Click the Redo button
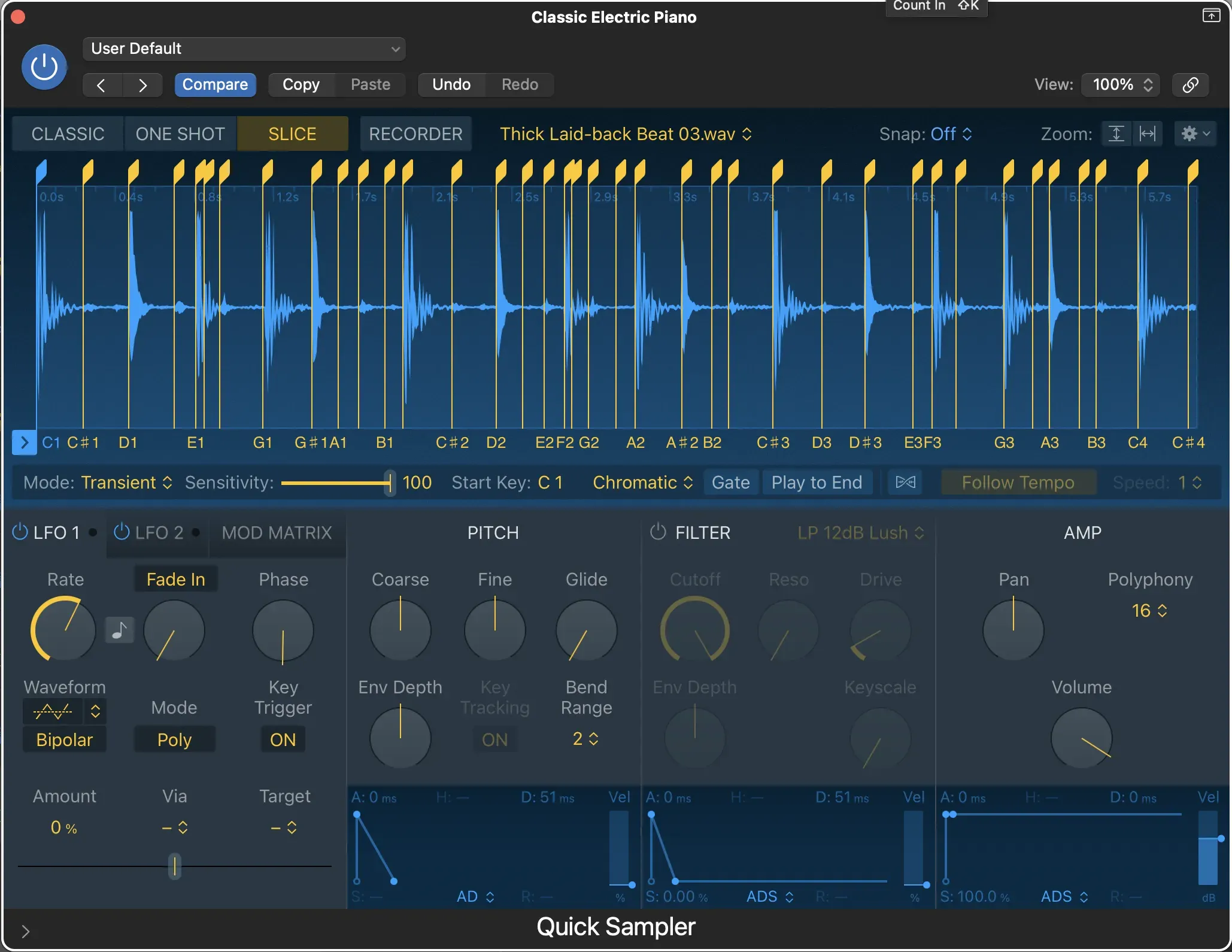This screenshot has width=1232, height=952. click(x=520, y=84)
